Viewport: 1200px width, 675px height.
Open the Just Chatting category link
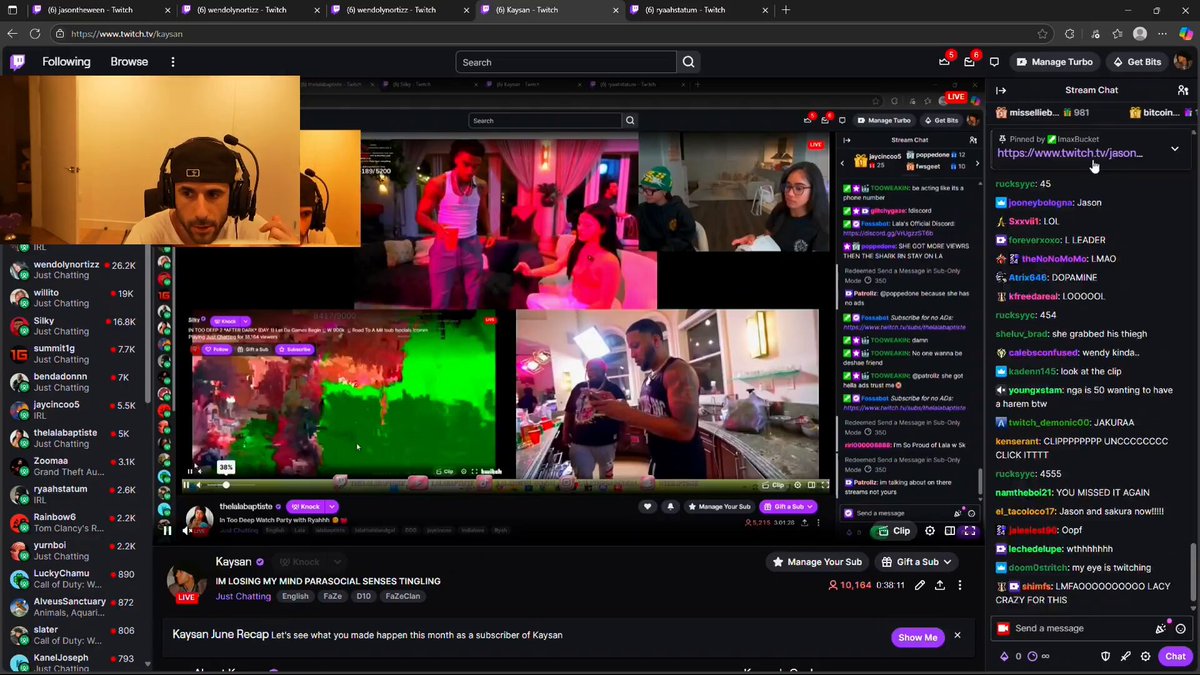[243, 596]
